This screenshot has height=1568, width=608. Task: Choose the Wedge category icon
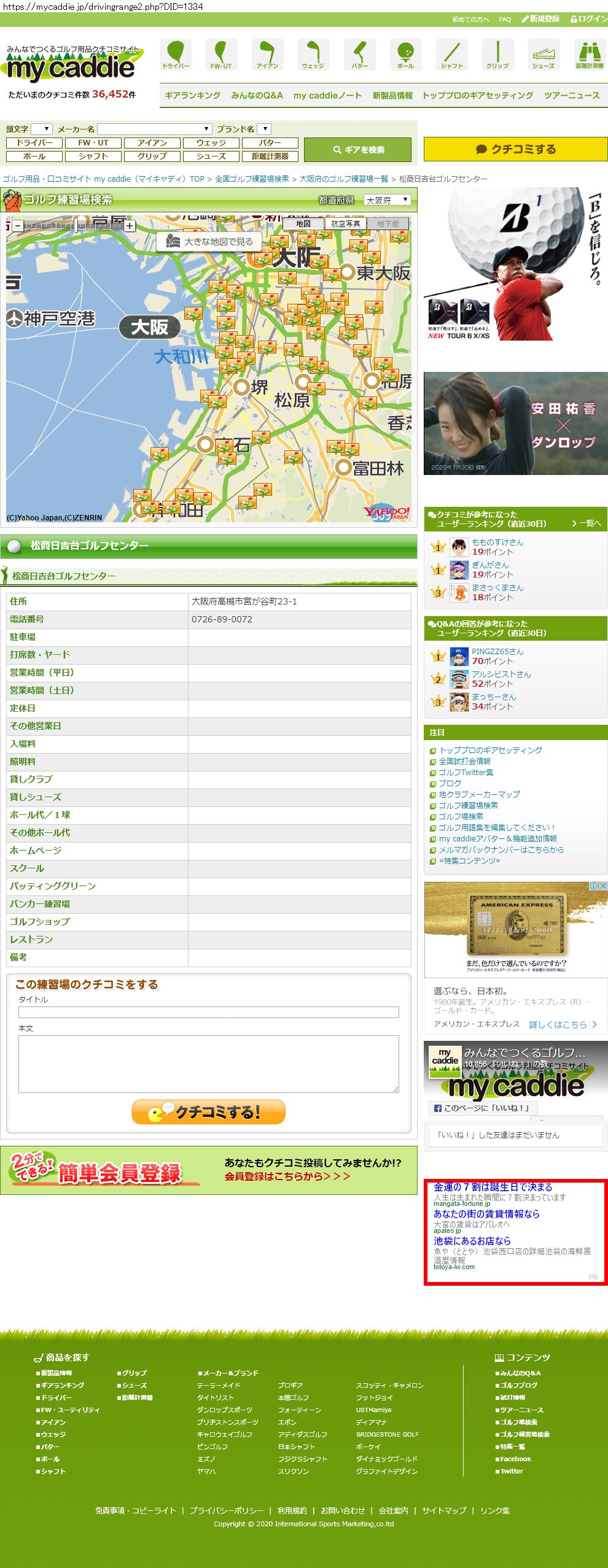[x=313, y=54]
